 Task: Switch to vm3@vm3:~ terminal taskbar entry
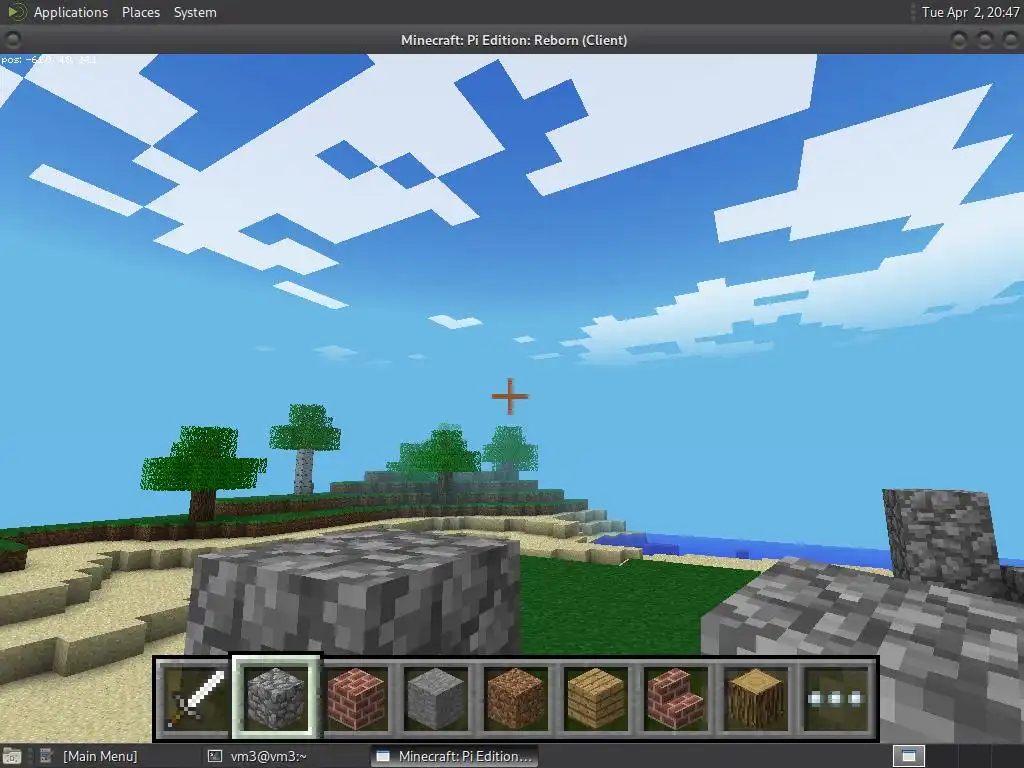pyautogui.click(x=268, y=756)
